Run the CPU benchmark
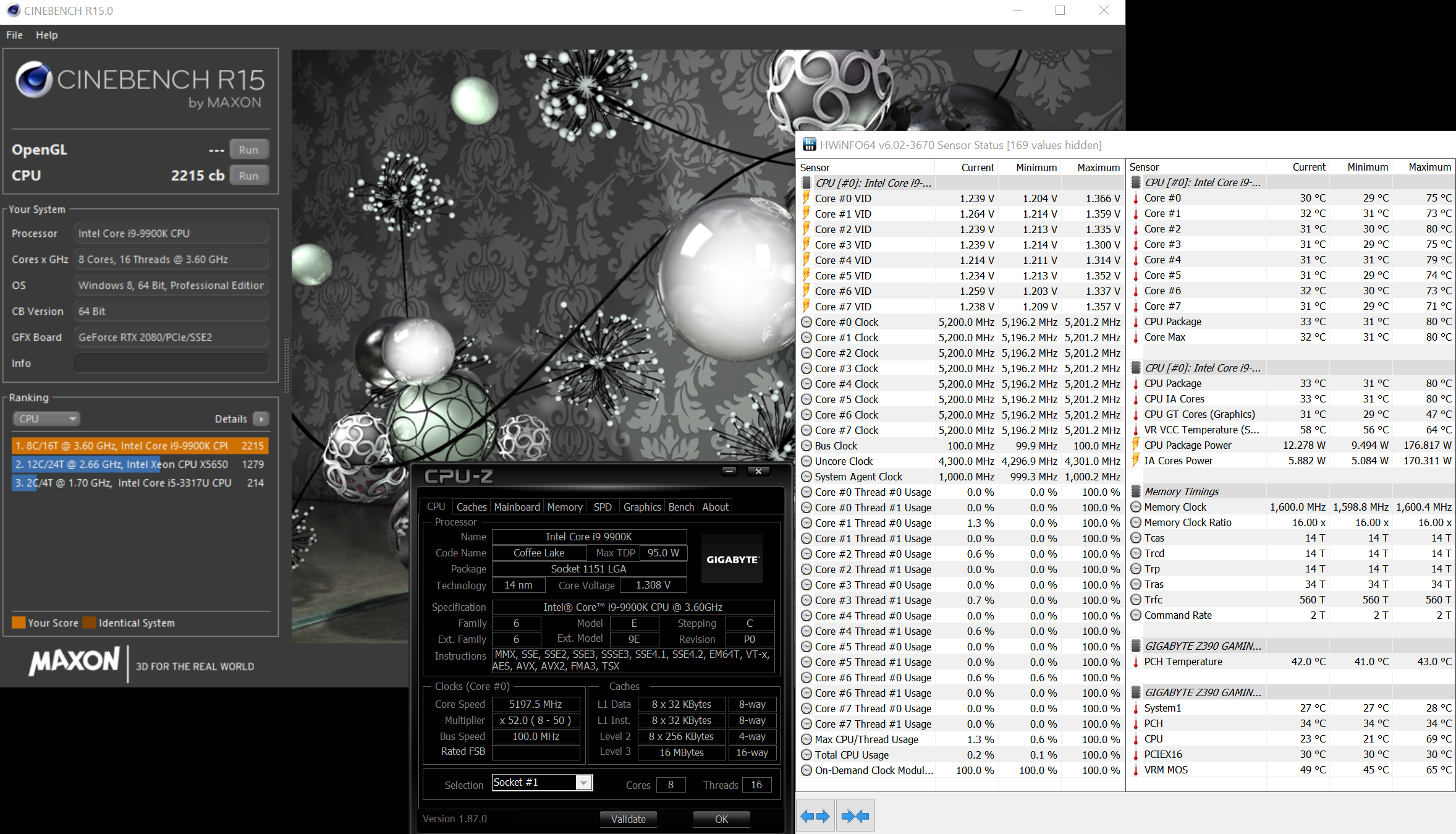The height and width of the screenshot is (834, 1456). [248, 176]
